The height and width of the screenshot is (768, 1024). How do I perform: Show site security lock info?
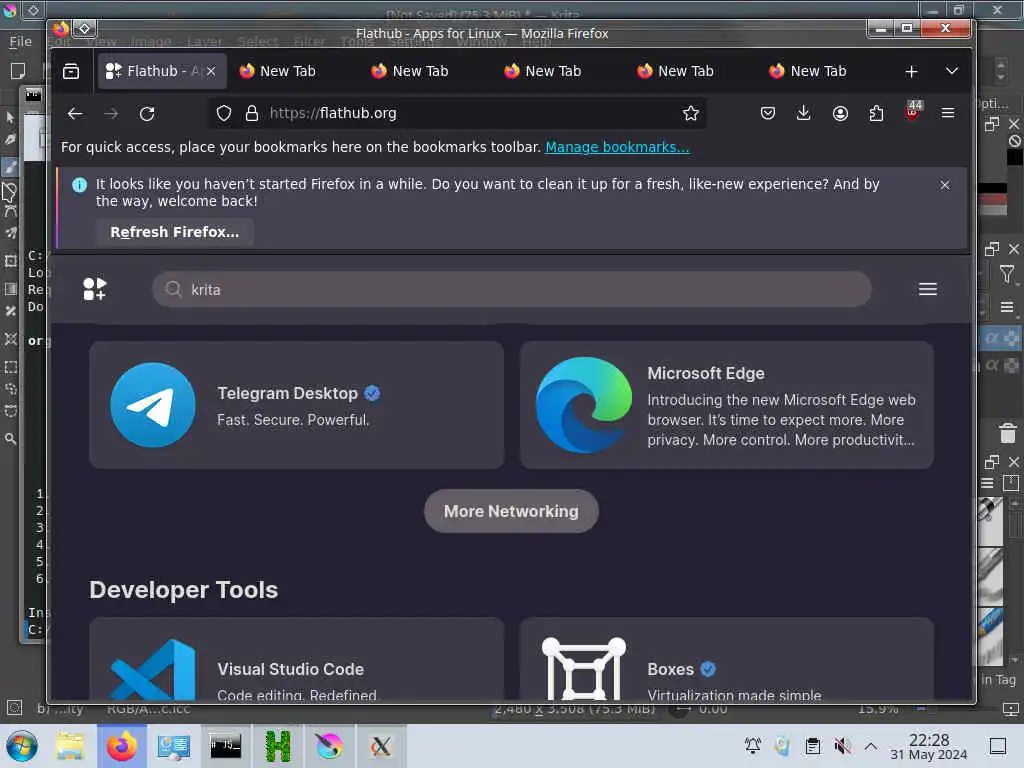click(251, 114)
